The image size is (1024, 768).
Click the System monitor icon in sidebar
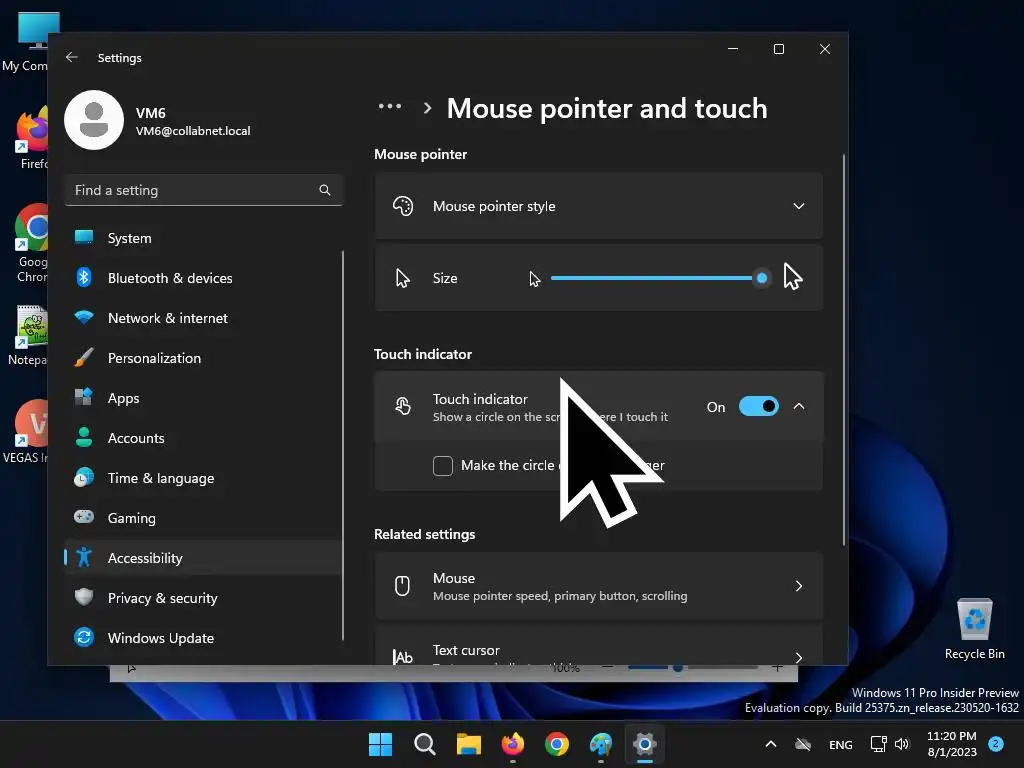pos(84,238)
